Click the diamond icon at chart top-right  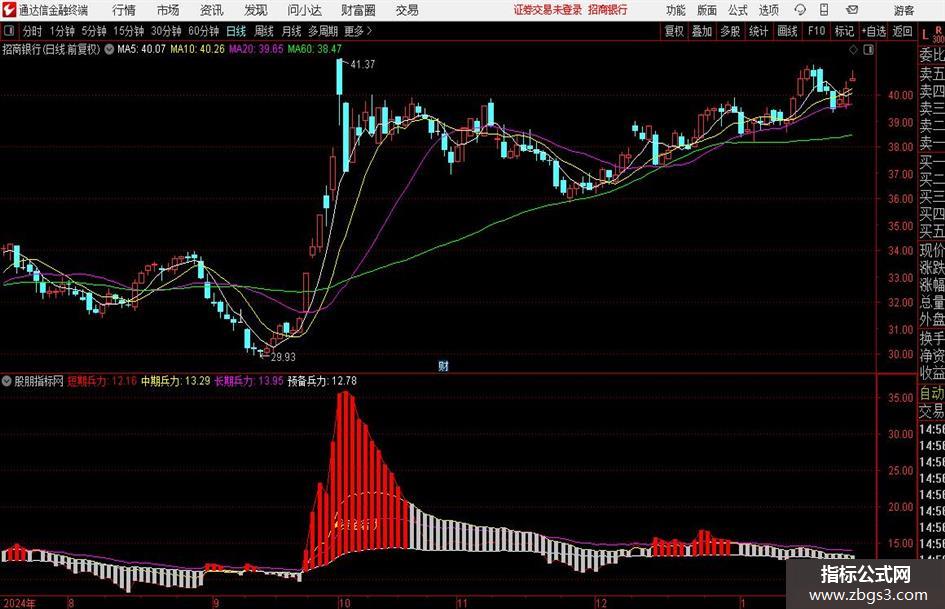pyautogui.click(x=853, y=49)
